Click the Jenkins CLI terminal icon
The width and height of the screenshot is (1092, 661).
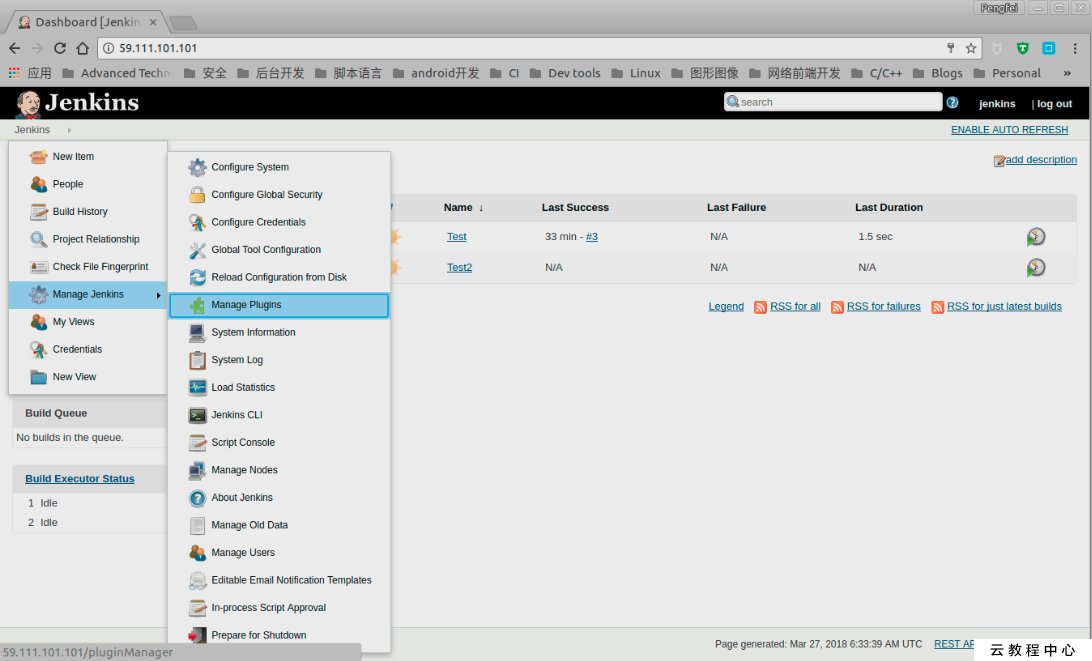pos(198,415)
